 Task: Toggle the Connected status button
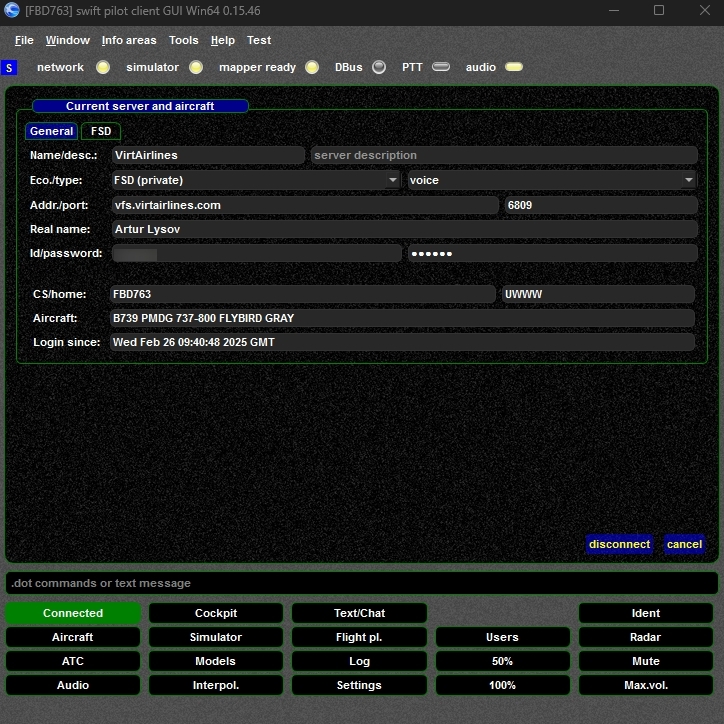click(73, 613)
